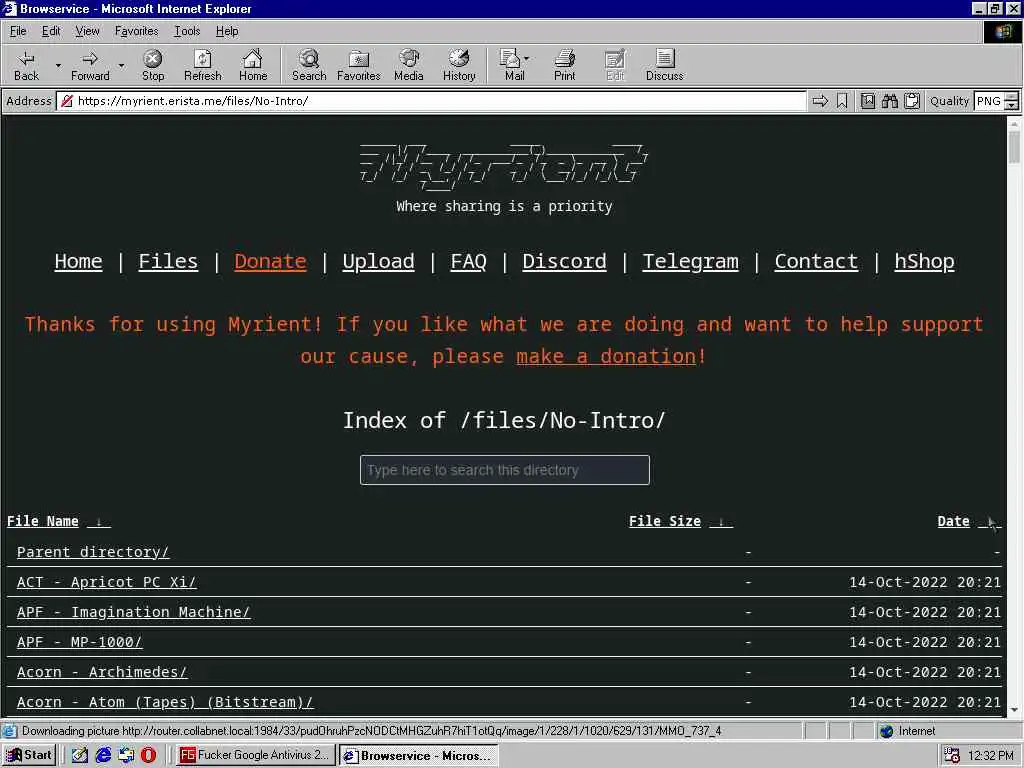
Task: Open the Back button history dropdown arrow
Action: click(x=58, y=65)
